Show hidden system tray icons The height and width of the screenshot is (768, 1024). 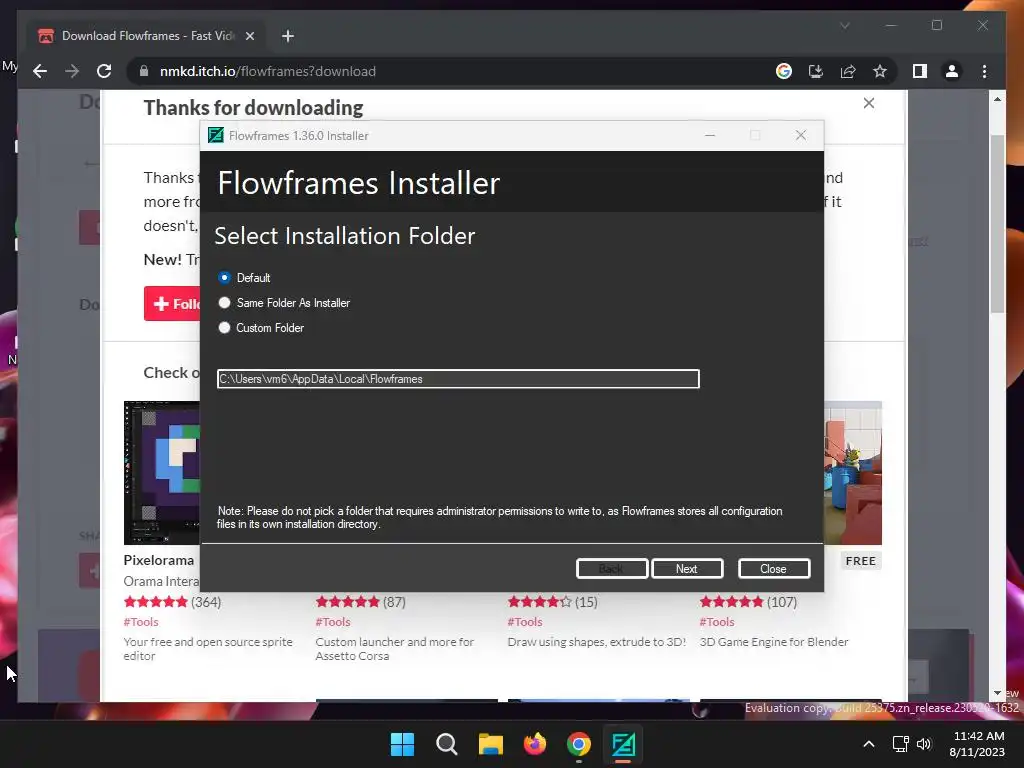(869, 744)
